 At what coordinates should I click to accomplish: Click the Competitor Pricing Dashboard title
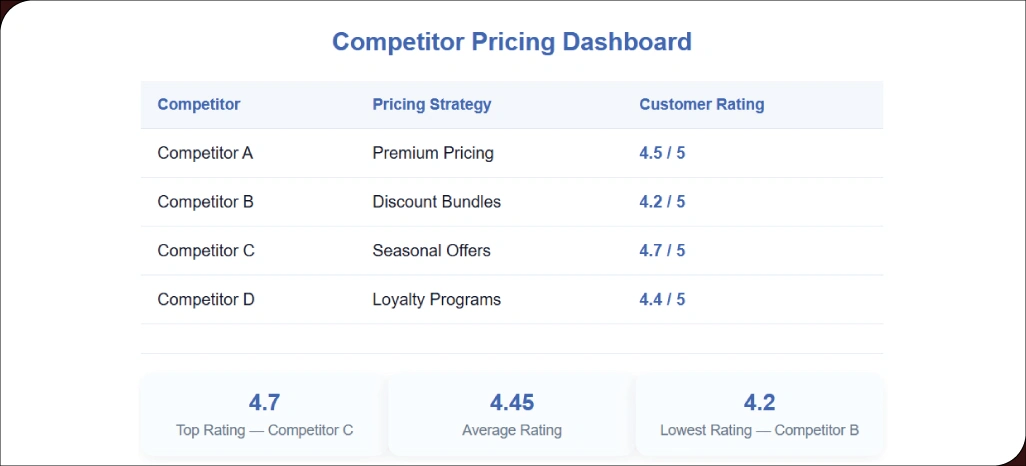coord(512,42)
